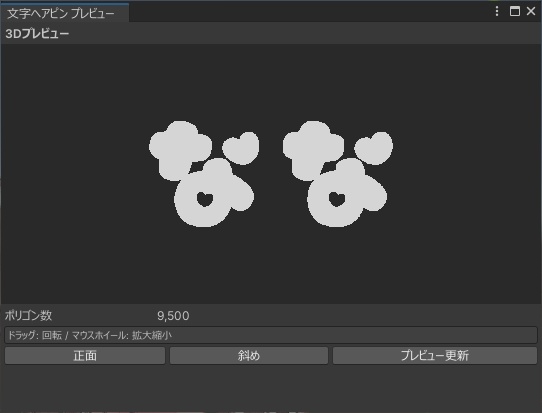
Task: Close the 文字ヘアピン プレビュー window
Action: coord(531,11)
